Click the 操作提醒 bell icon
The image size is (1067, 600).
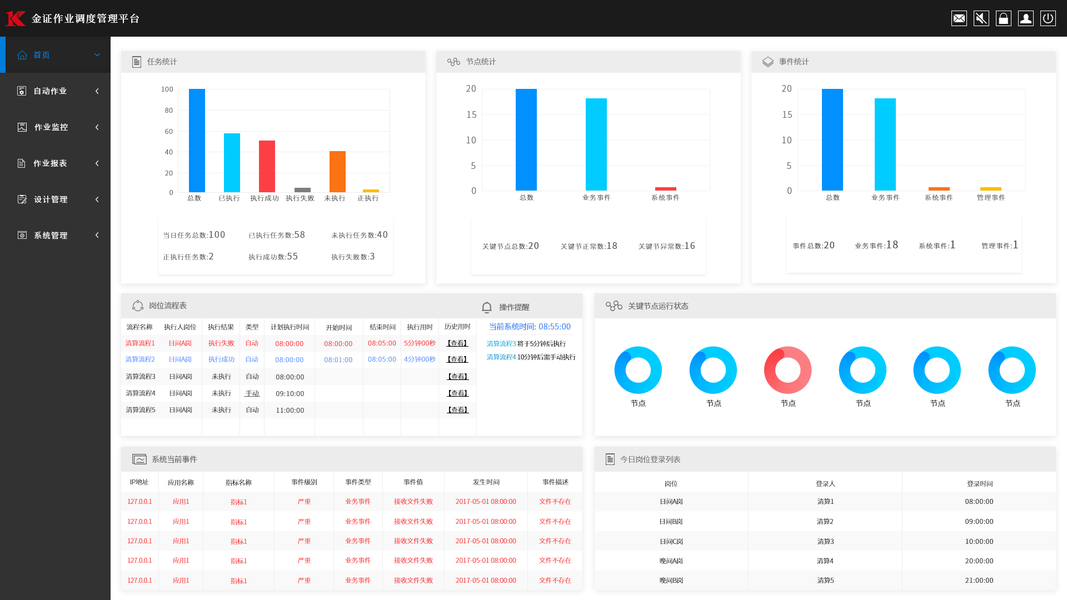(487, 307)
